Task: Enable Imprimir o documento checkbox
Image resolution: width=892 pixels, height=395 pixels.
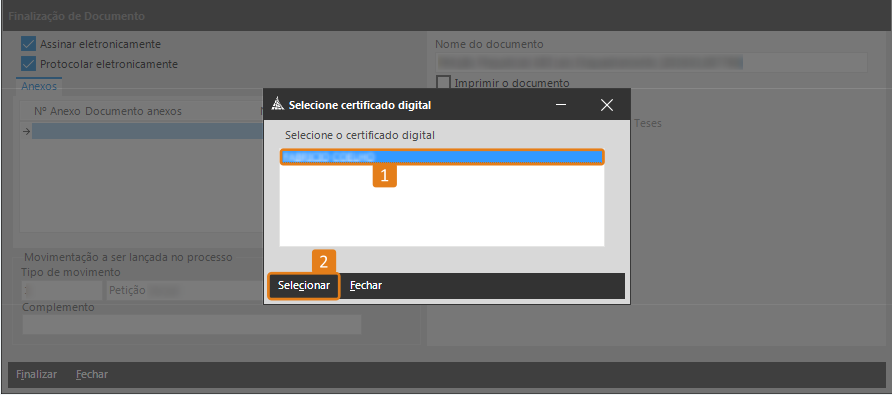Action: [443, 83]
